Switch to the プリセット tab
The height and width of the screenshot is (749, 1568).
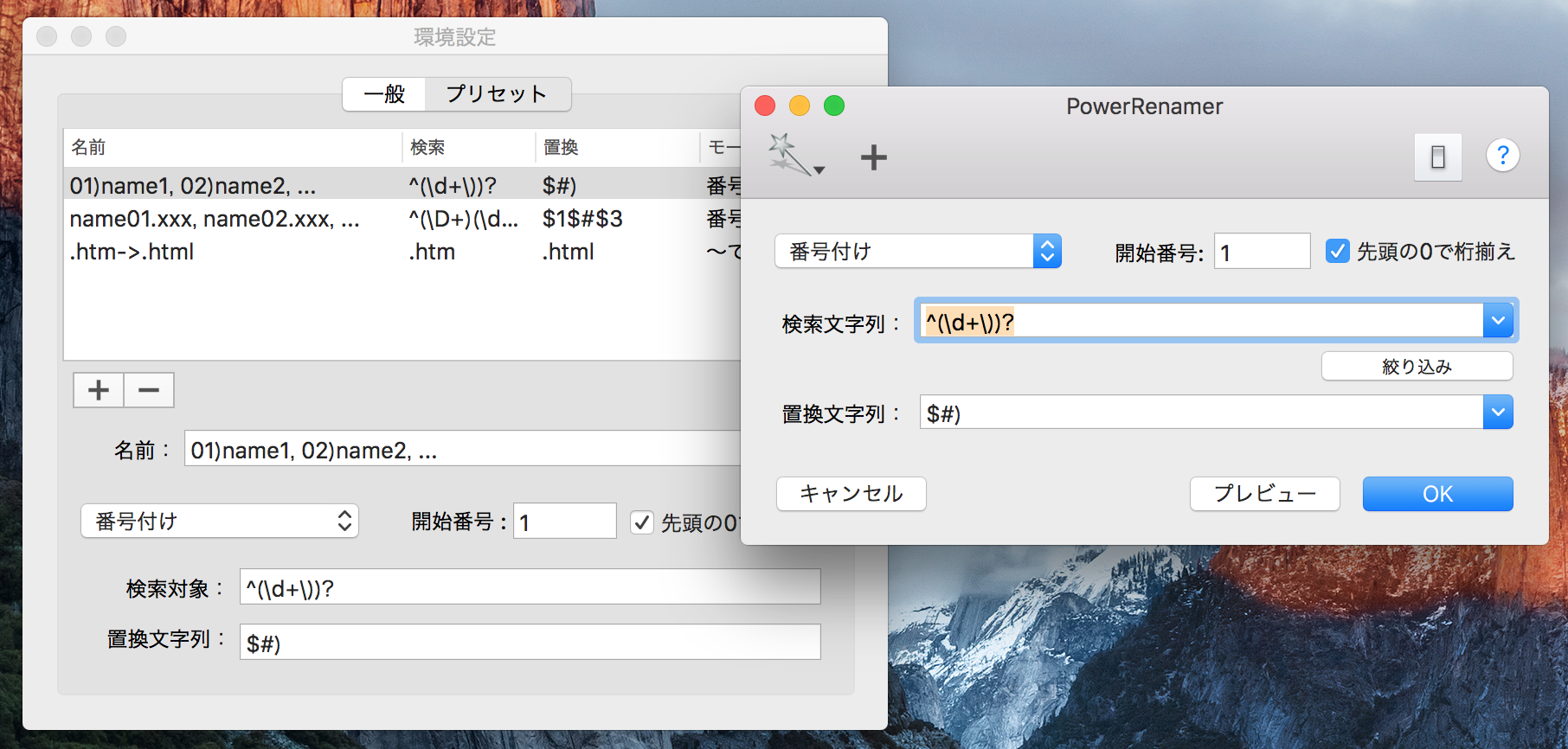pos(497,94)
